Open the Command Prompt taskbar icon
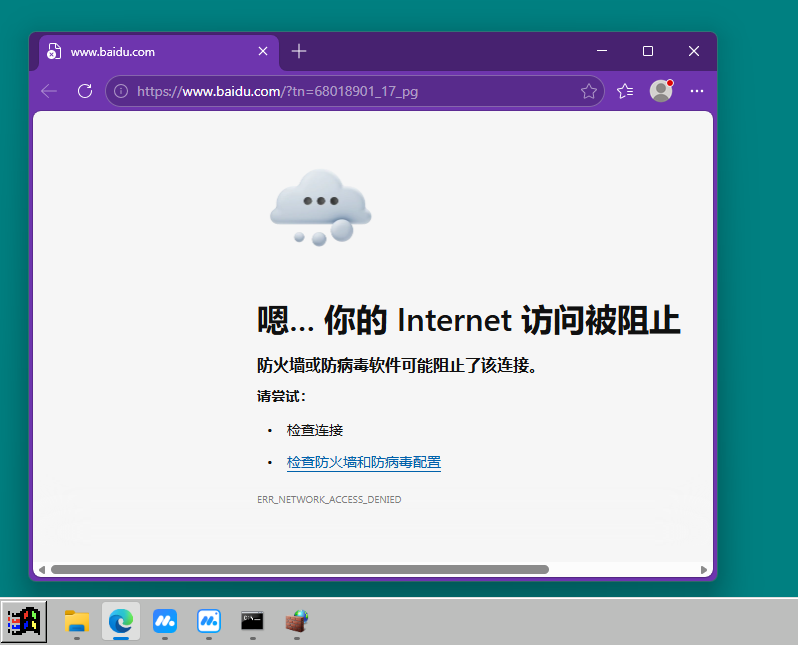Screen dimensions: 798x645 252,622
